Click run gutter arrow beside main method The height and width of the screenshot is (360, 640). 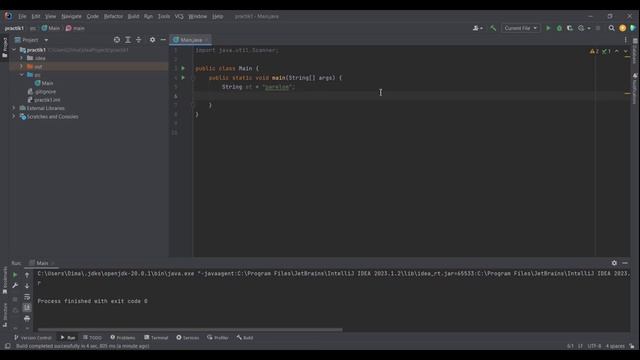[x=183, y=78]
